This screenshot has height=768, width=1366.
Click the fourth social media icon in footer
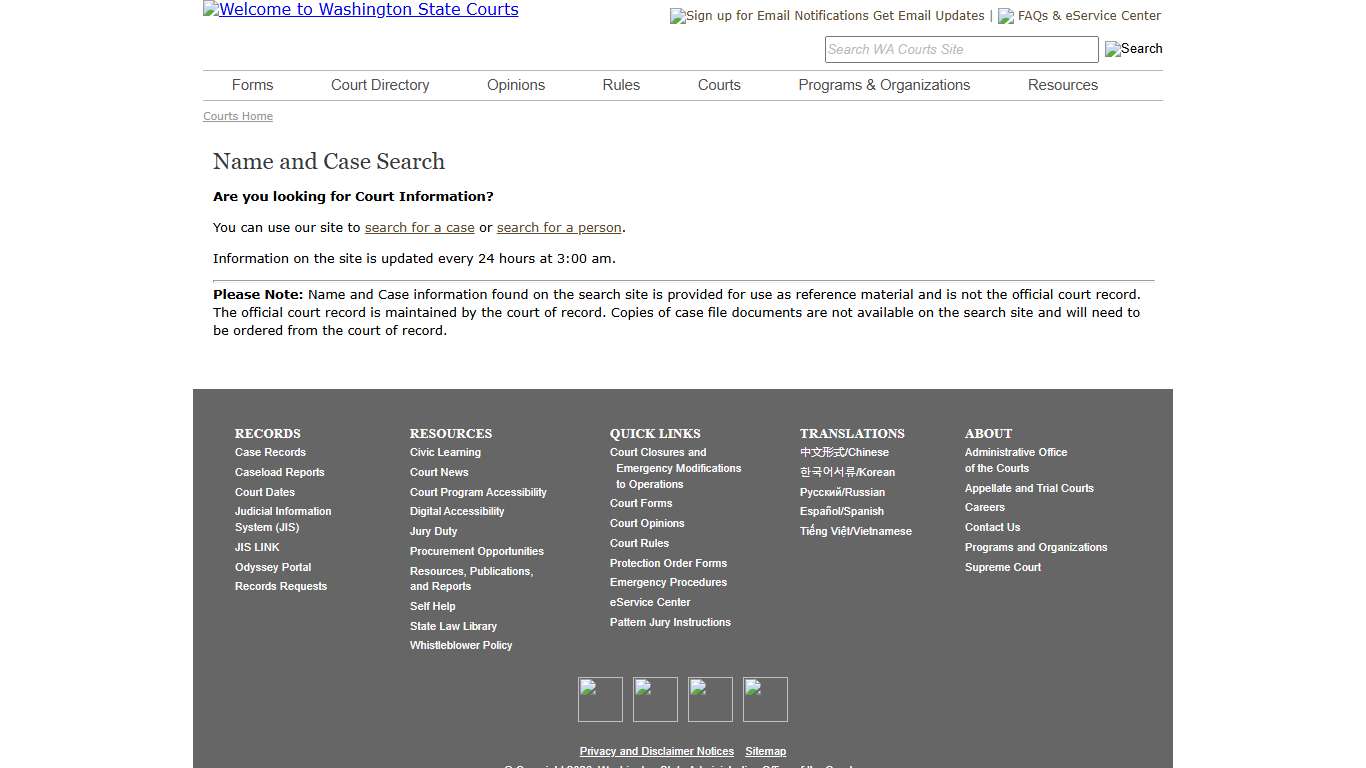[x=764, y=699]
